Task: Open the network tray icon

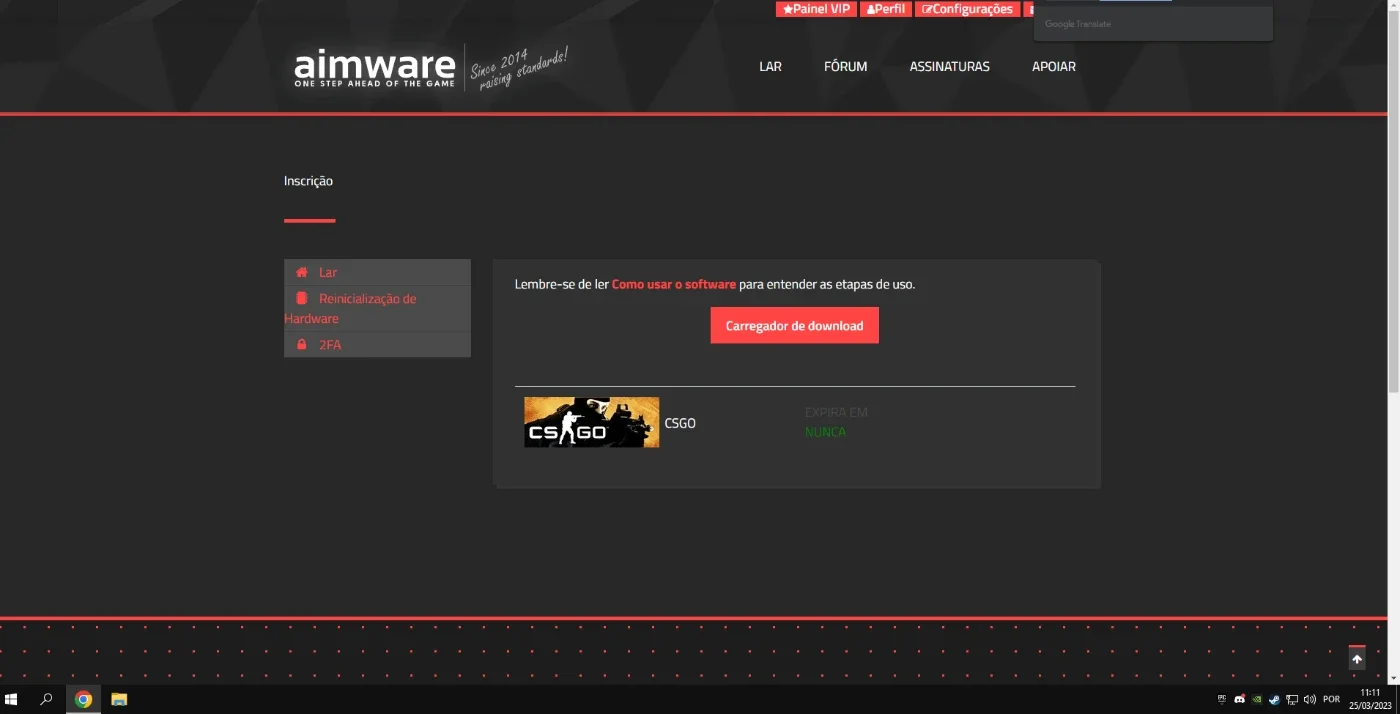Action: (x=1292, y=699)
